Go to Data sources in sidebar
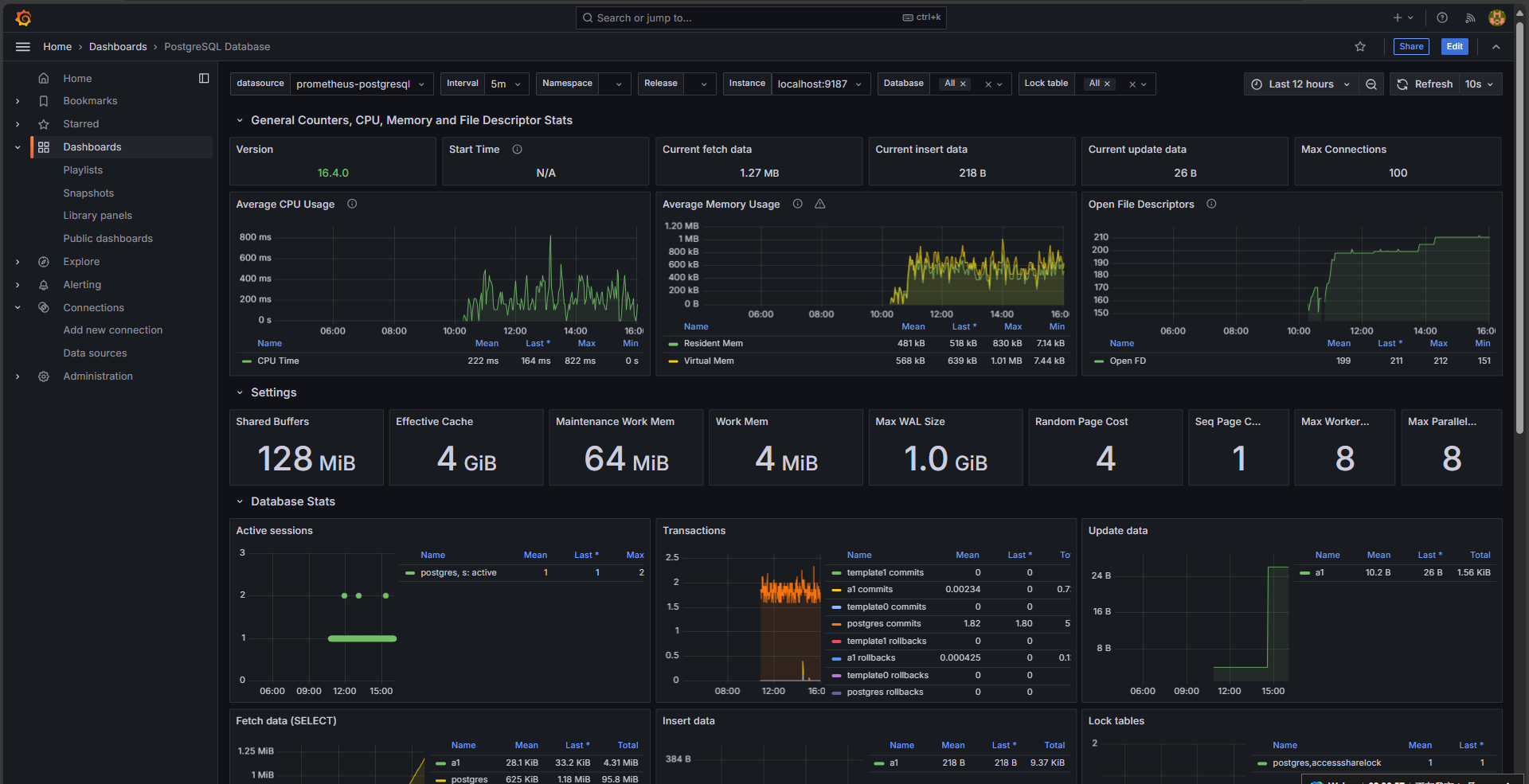 (95, 353)
